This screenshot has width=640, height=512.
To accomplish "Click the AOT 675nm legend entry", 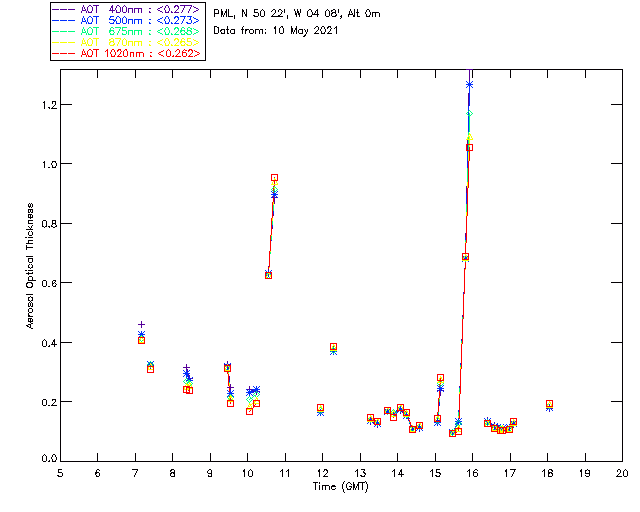I will click(x=127, y=31).
